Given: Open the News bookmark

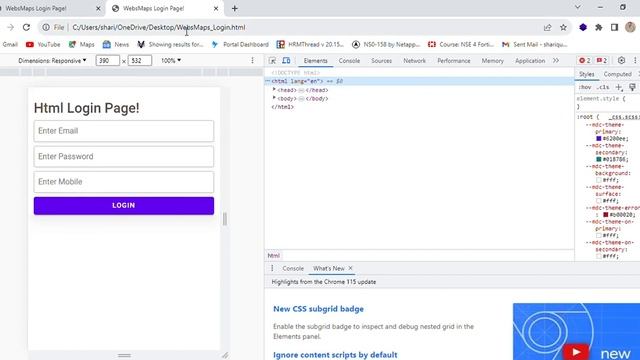Looking at the screenshot, I should click(116, 44).
